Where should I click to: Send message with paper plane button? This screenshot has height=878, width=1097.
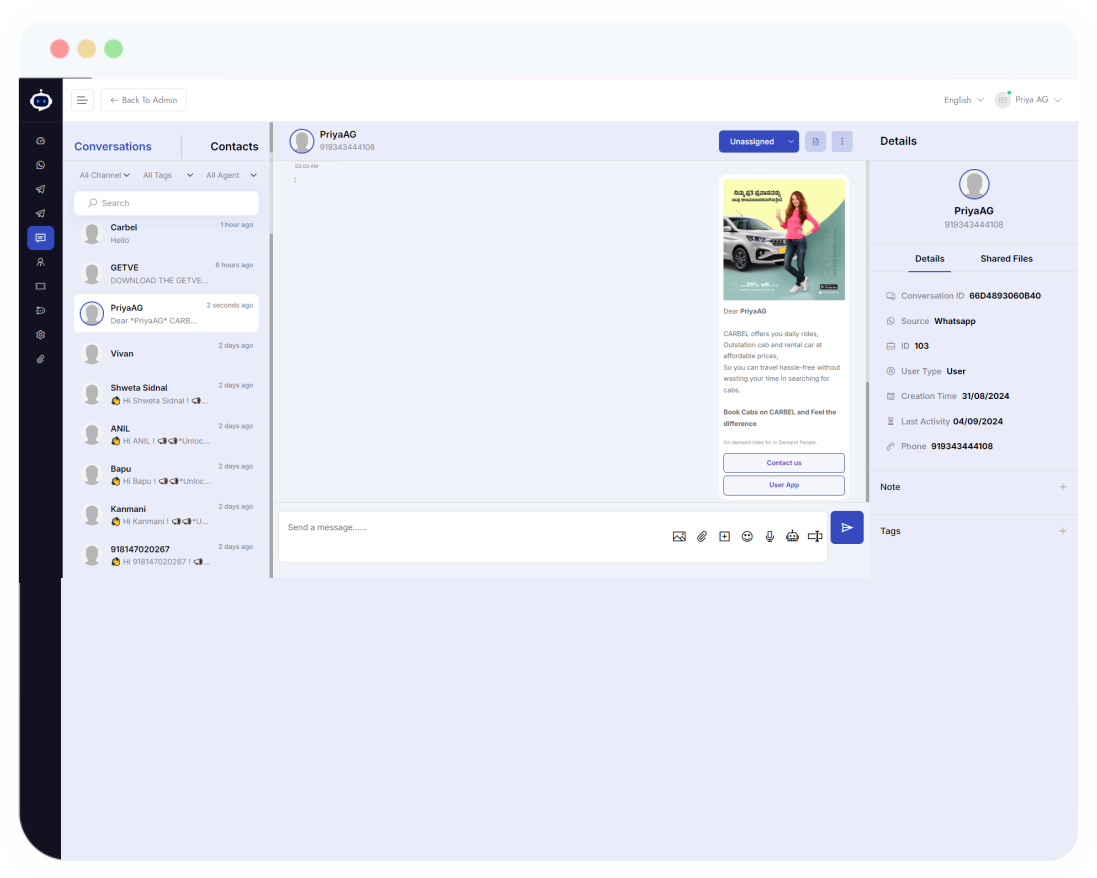click(847, 528)
